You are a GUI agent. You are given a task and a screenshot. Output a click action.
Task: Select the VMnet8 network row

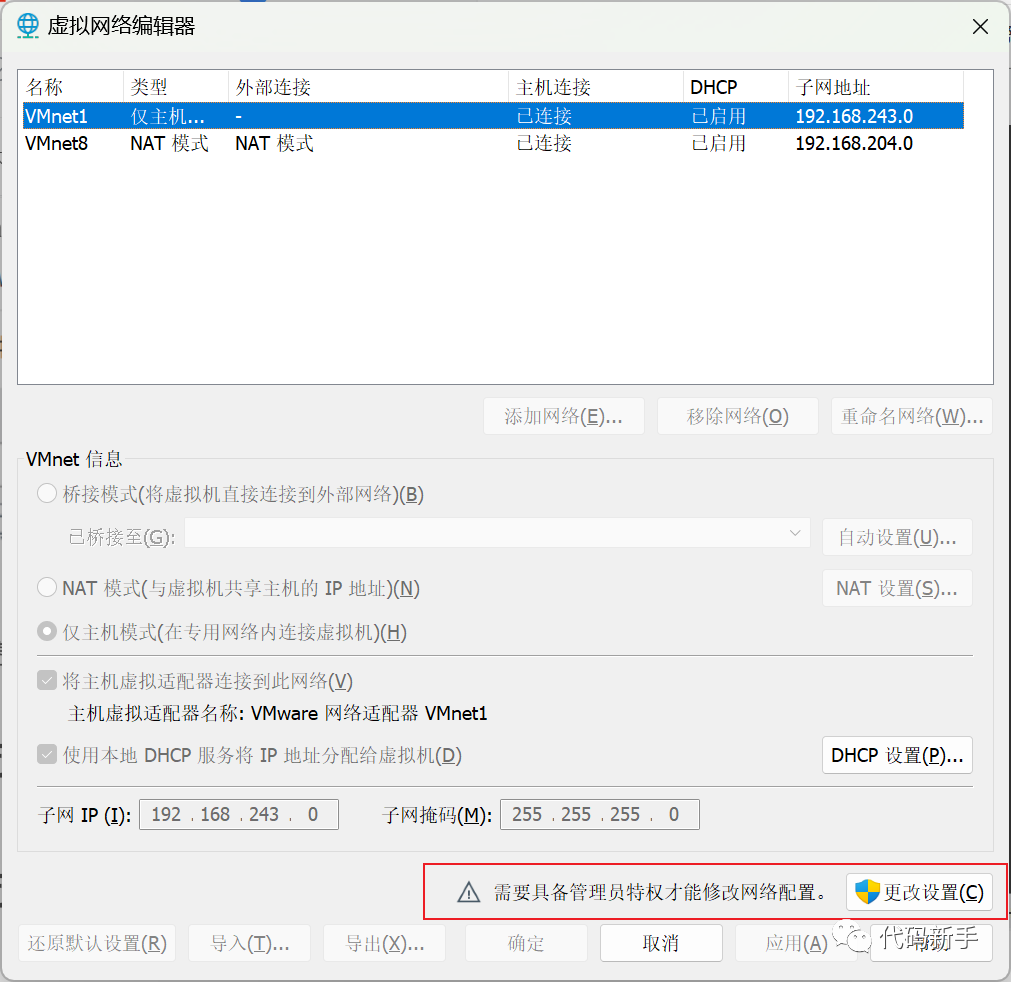[493, 143]
